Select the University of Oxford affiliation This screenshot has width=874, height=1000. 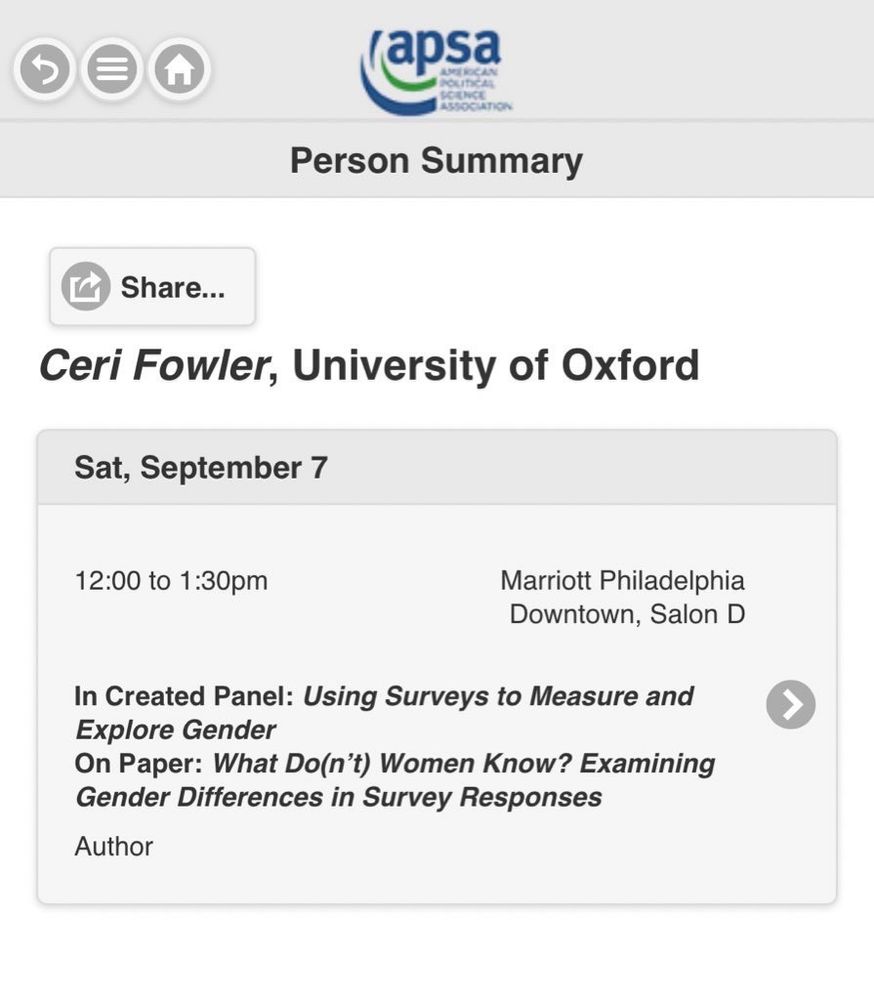click(496, 366)
